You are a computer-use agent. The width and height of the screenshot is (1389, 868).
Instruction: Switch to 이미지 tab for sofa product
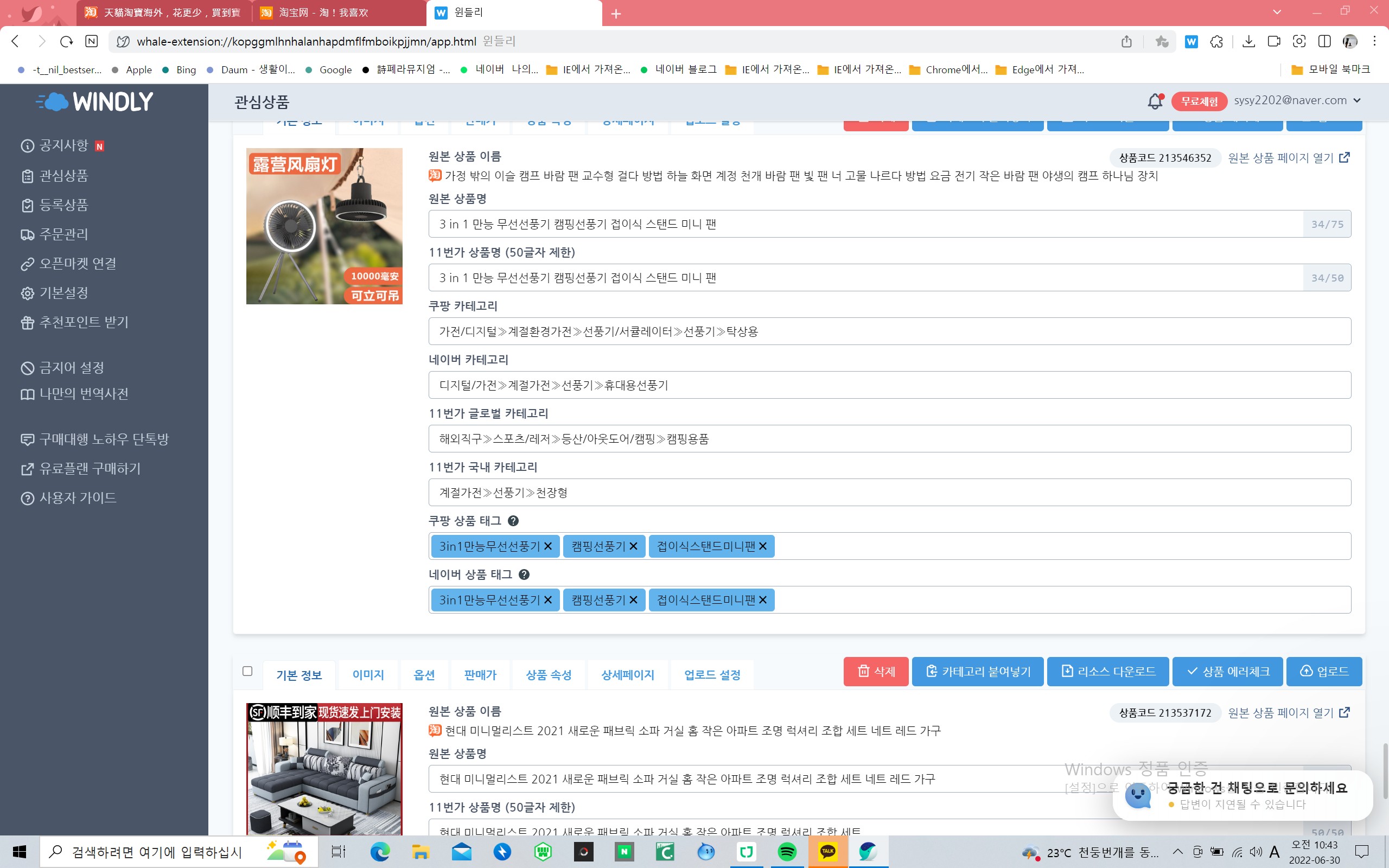click(368, 675)
